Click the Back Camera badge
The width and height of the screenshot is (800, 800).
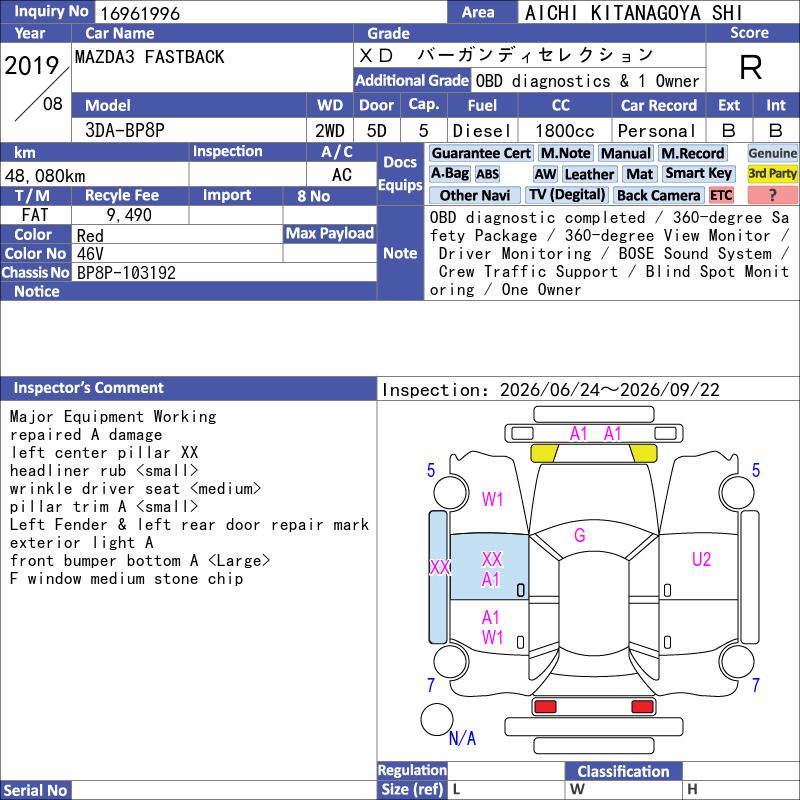click(x=658, y=195)
